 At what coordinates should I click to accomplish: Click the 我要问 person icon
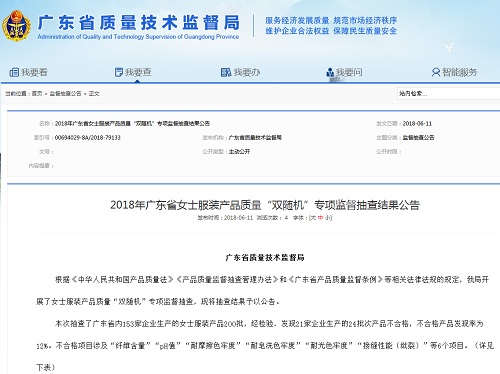tap(330, 72)
